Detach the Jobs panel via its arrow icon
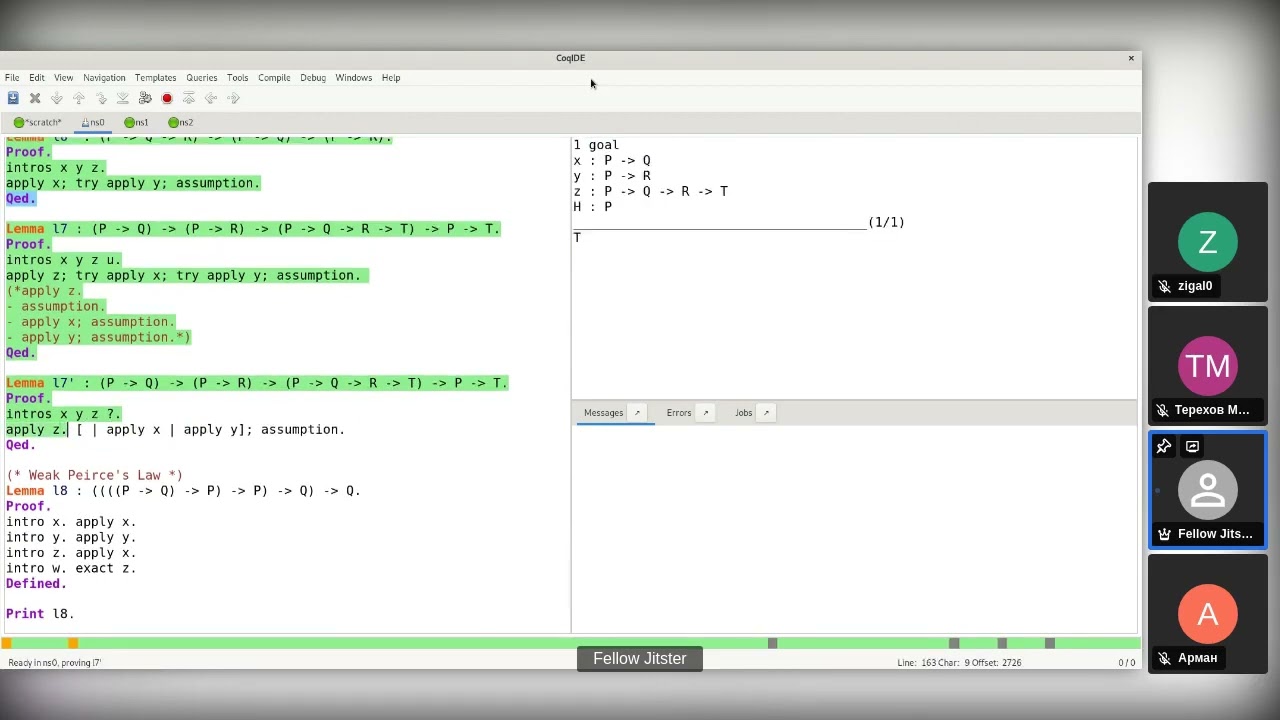 coord(766,413)
